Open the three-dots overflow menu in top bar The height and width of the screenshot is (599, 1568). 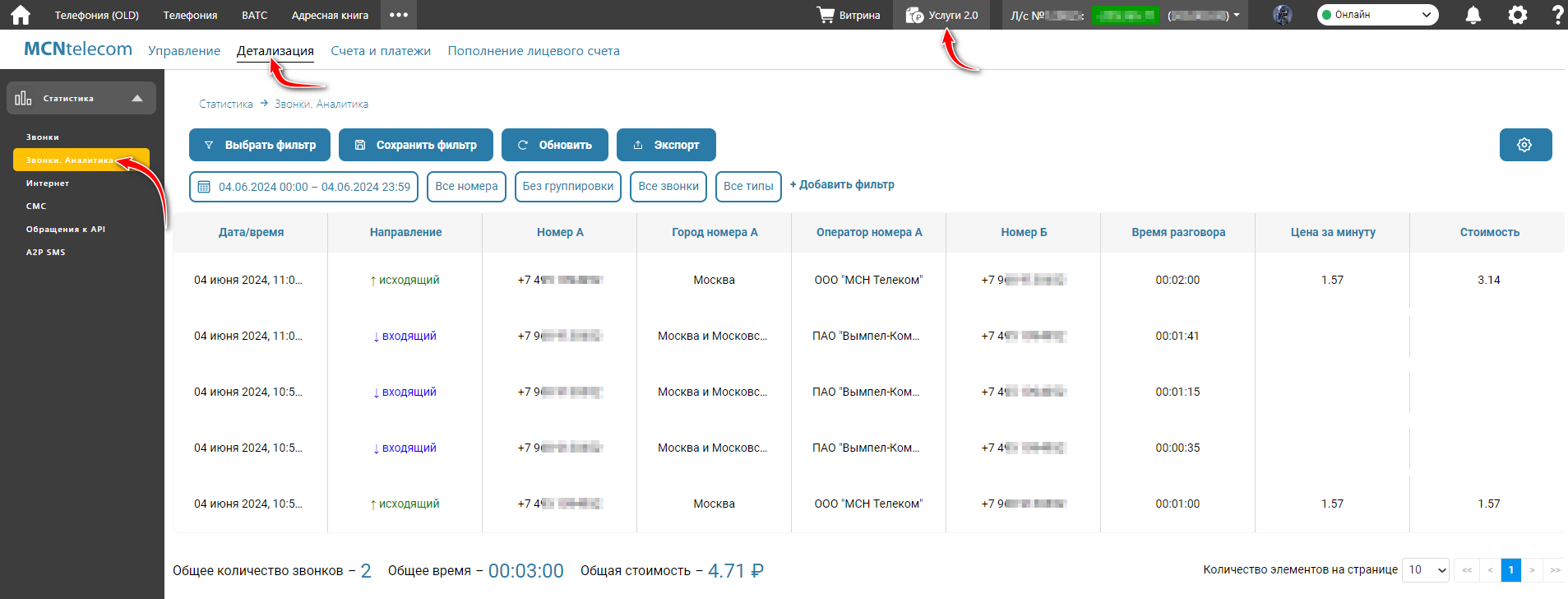(399, 15)
